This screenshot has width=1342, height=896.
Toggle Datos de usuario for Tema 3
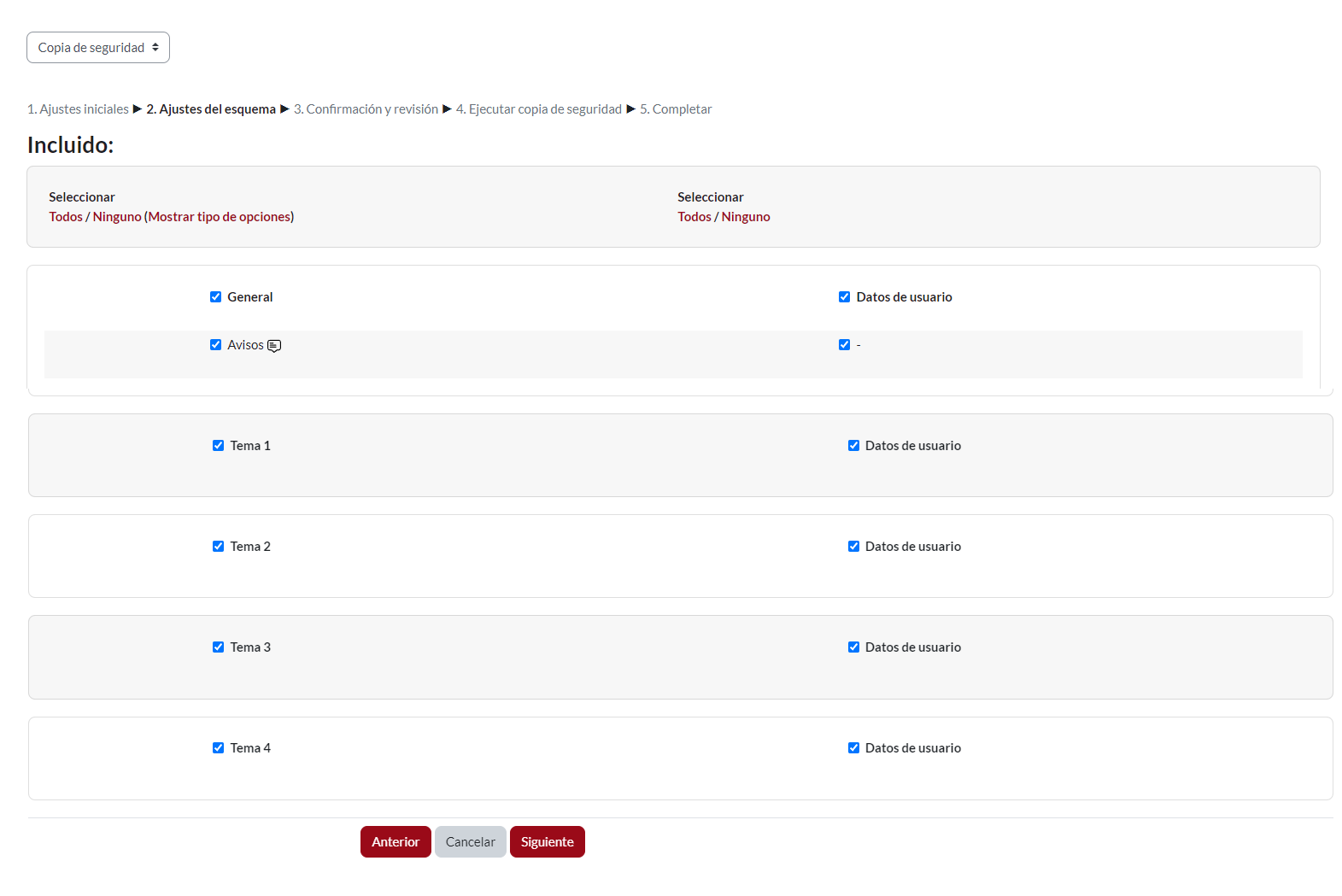click(x=853, y=647)
